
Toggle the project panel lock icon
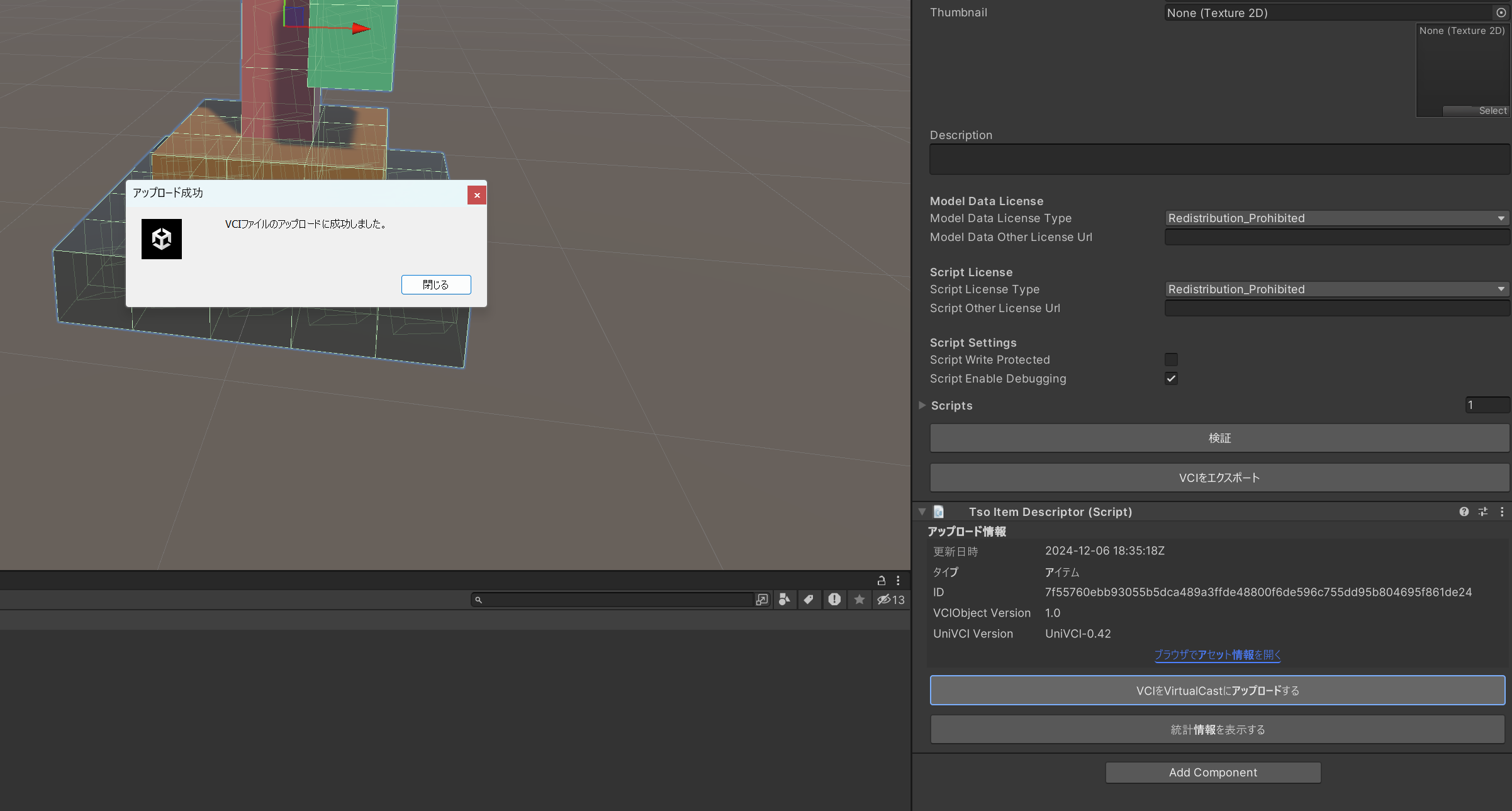[x=881, y=580]
